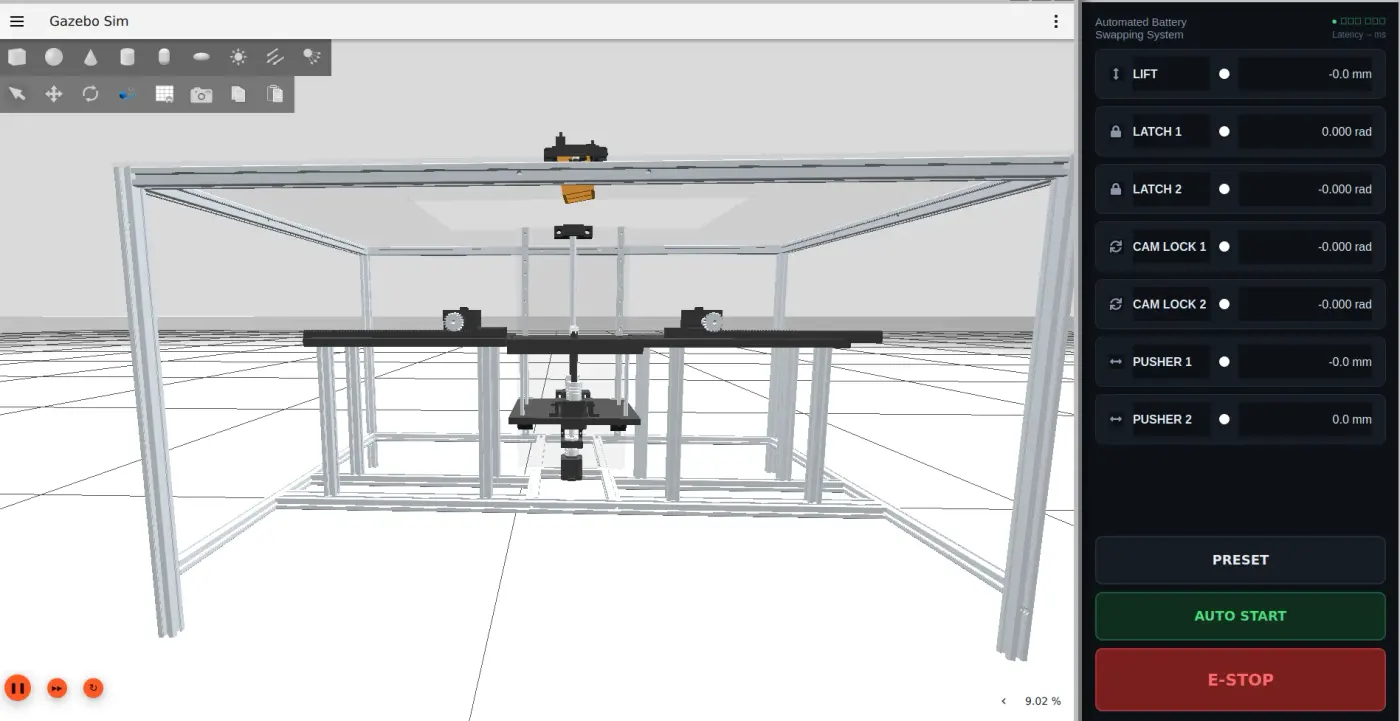This screenshot has height=721, width=1400.
Task: Activate the select mode arrow tool
Action: 17,94
